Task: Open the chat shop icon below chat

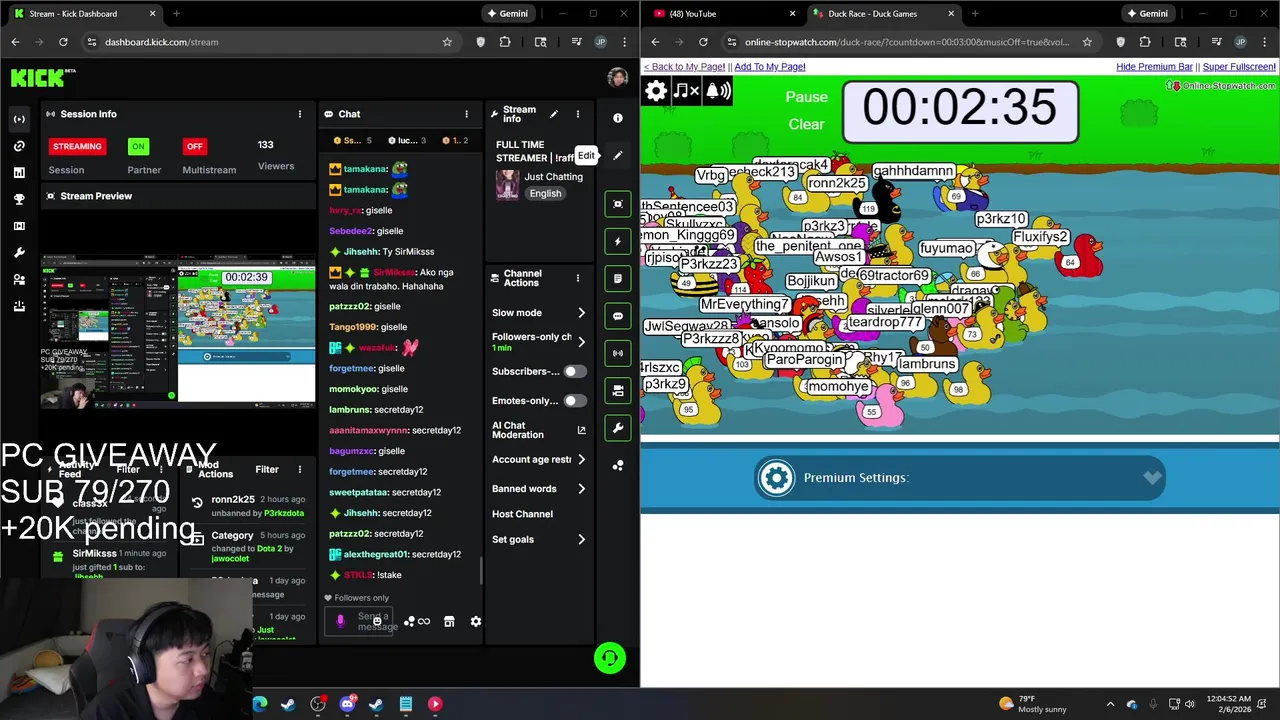Action: tap(449, 621)
